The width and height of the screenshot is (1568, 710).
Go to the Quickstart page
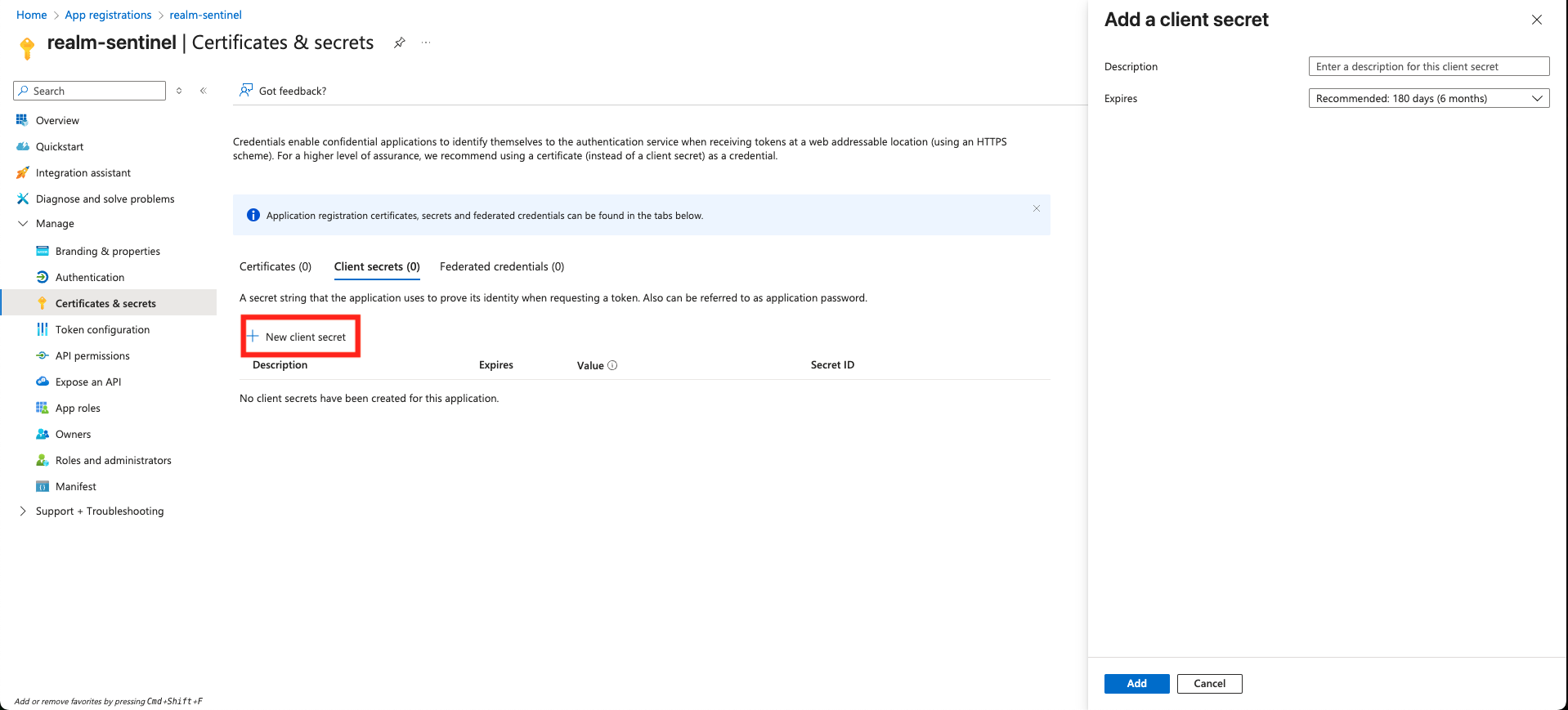59,146
